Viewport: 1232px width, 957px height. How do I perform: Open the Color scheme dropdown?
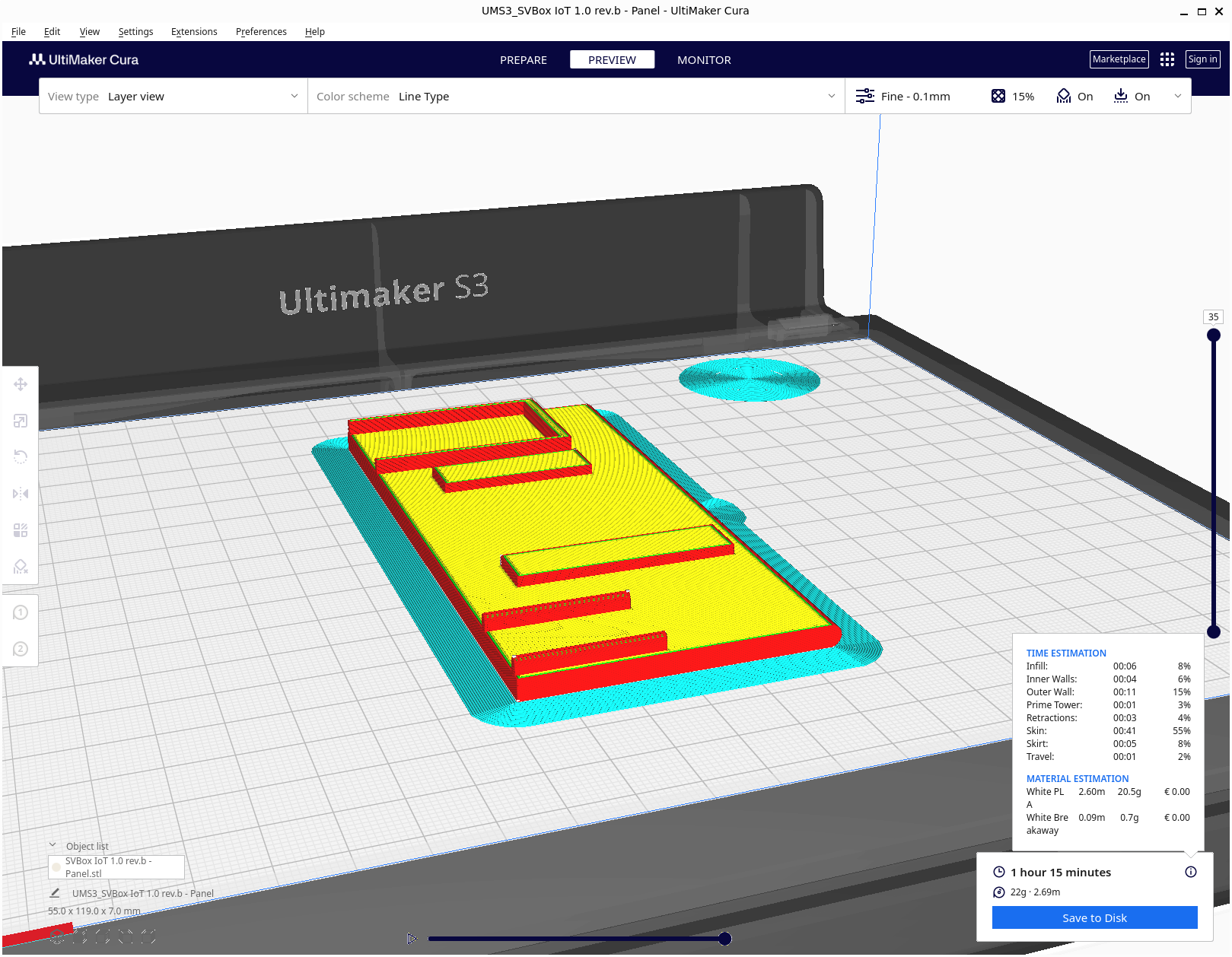[x=576, y=97]
